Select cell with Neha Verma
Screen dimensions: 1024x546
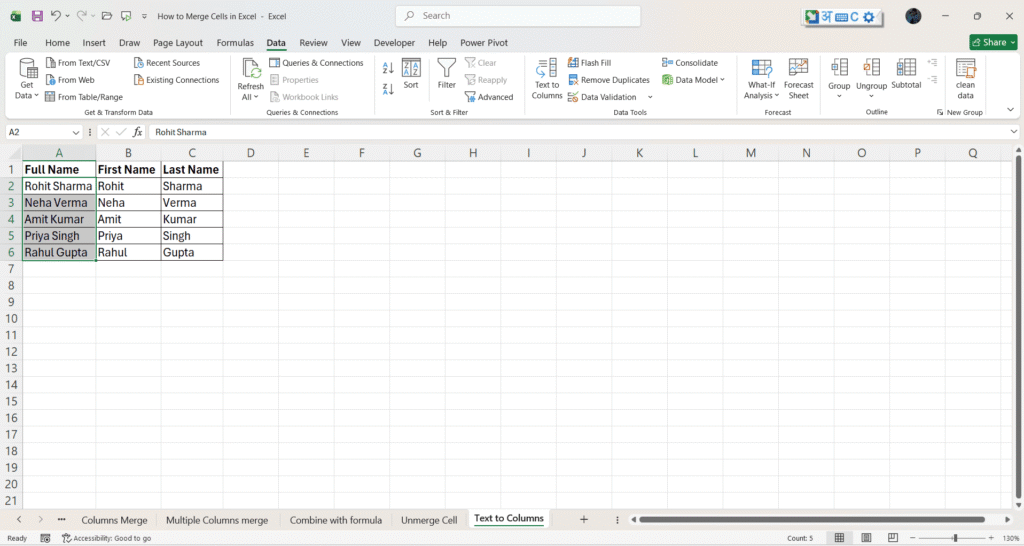tap(59, 202)
